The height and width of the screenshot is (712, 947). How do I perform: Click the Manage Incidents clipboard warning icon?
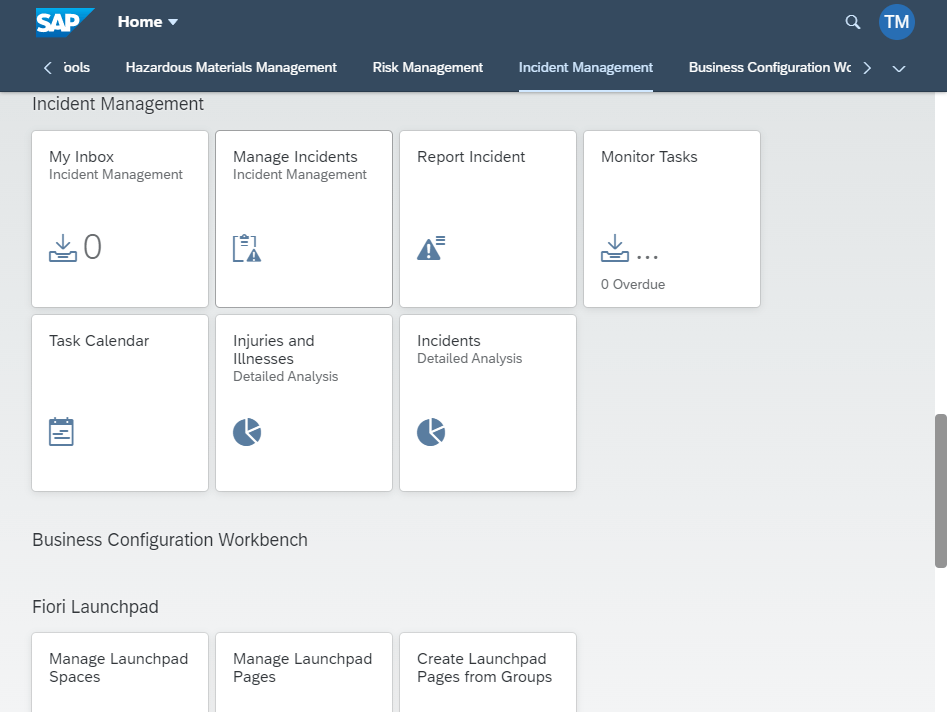247,248
